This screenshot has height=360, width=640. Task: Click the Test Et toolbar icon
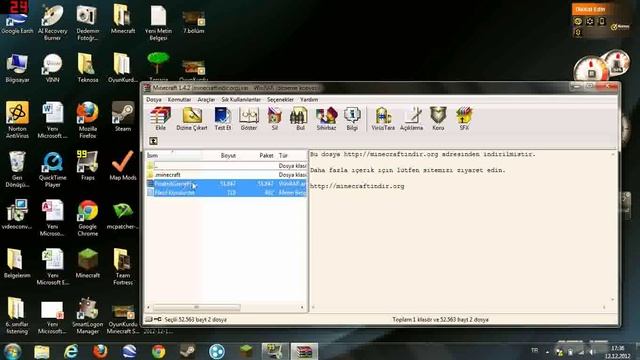pos(223,118)
